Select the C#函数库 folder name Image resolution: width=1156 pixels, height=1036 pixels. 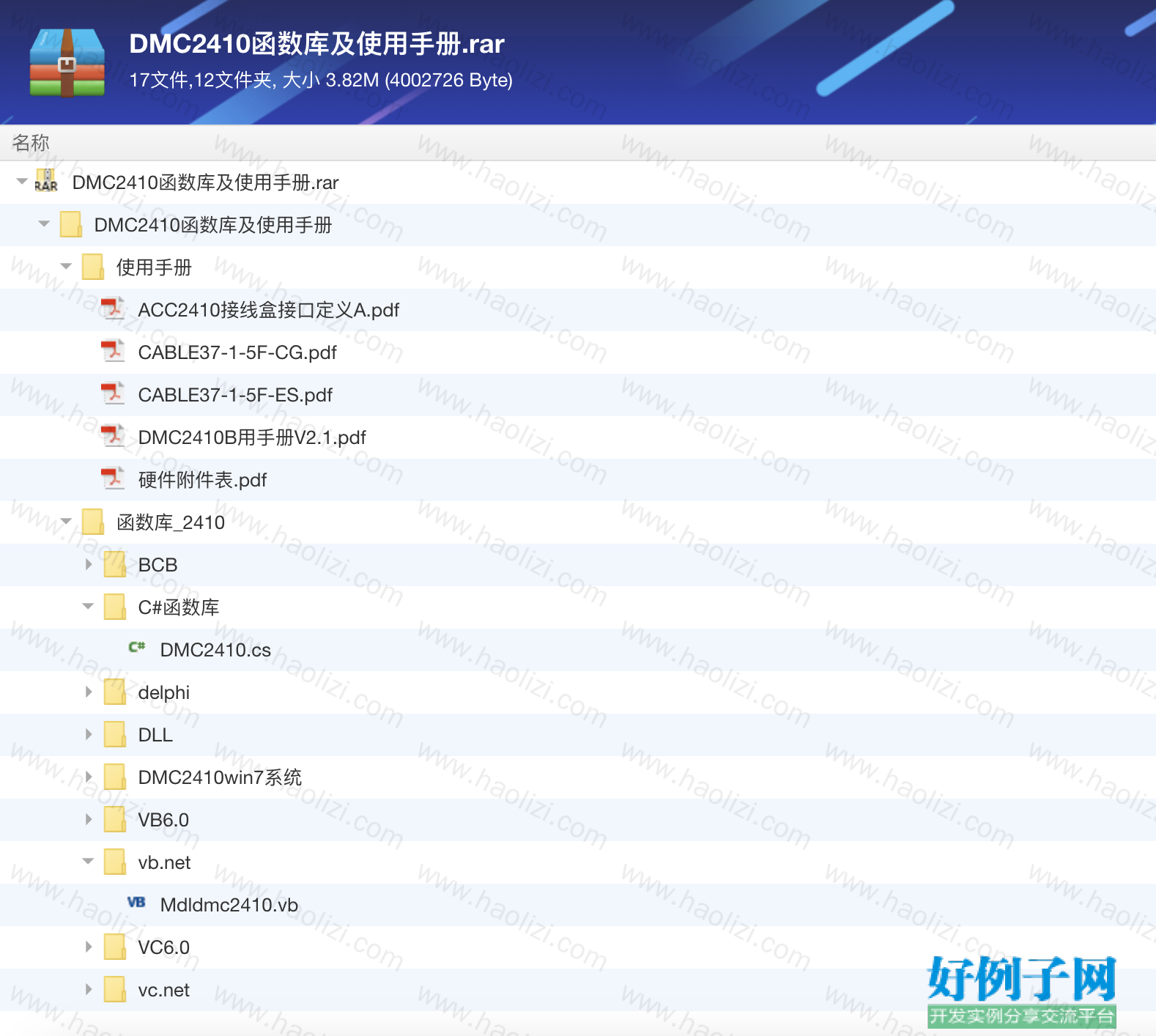pyautogui.click(x=179, y=607)
